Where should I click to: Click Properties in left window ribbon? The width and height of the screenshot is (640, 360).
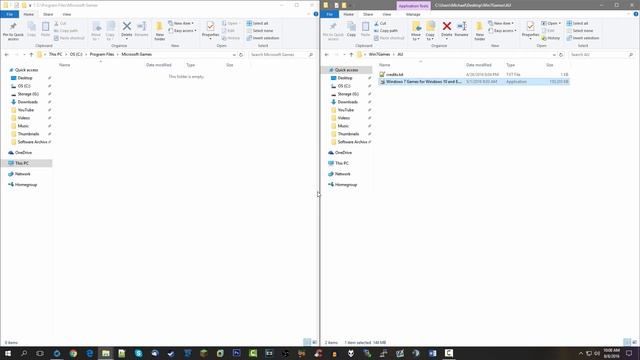pyautogui.click(x=210, y=30)
